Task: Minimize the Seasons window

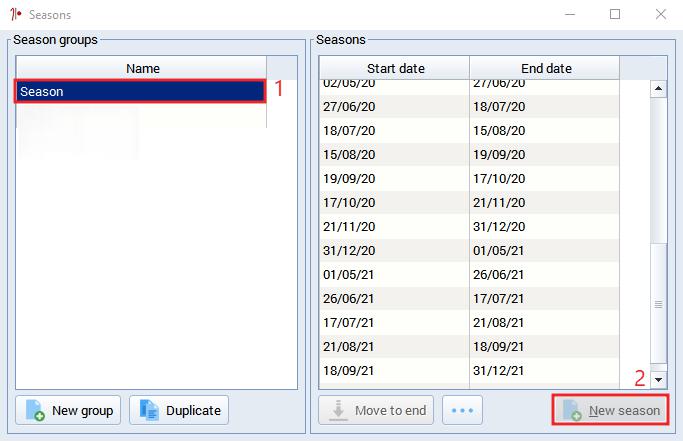Action: tap(570, 14)
